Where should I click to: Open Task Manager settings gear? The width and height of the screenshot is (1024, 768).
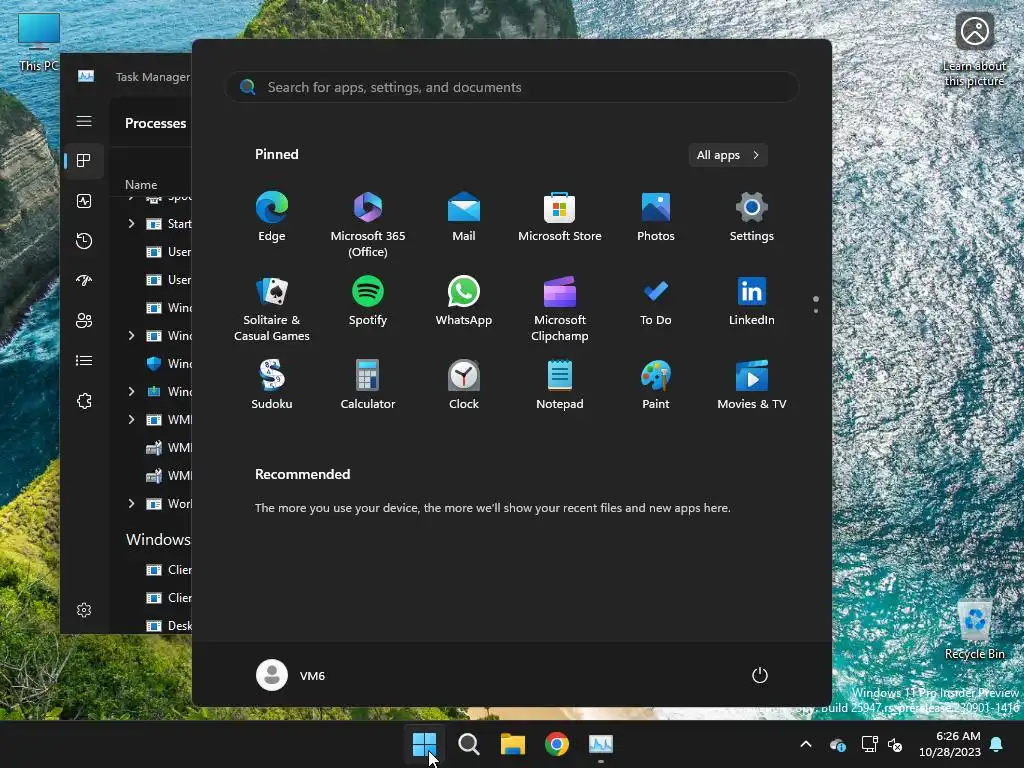pos(84,610)
